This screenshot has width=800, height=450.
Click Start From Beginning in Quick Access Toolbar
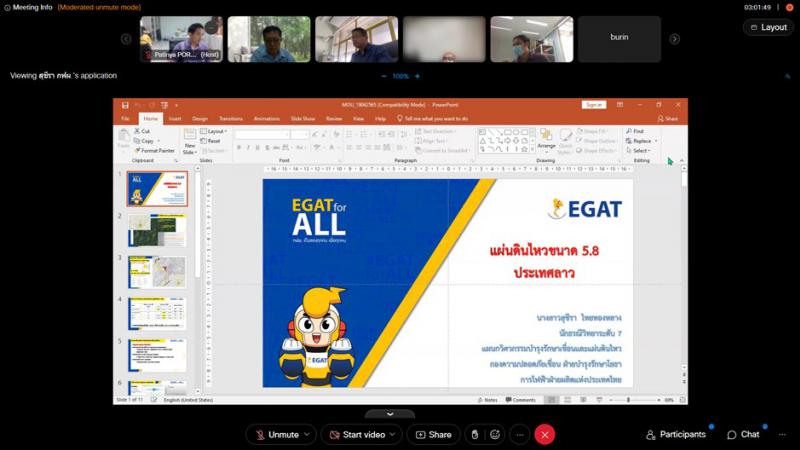[164, 105]
